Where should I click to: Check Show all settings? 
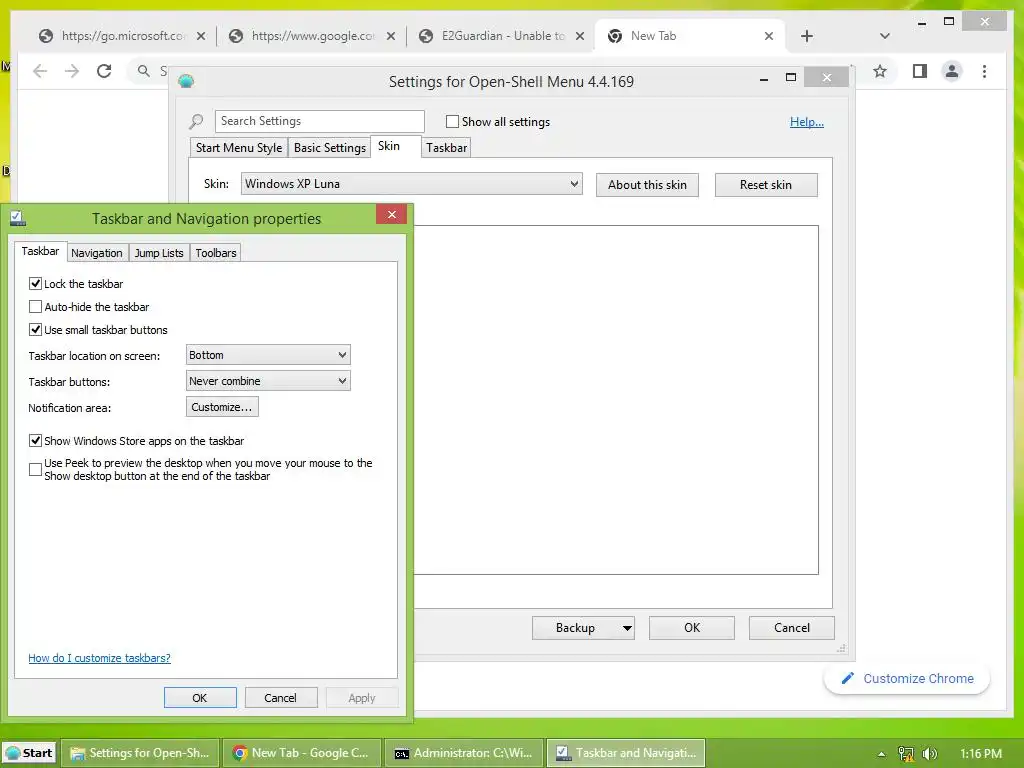[x=452, y=121]
